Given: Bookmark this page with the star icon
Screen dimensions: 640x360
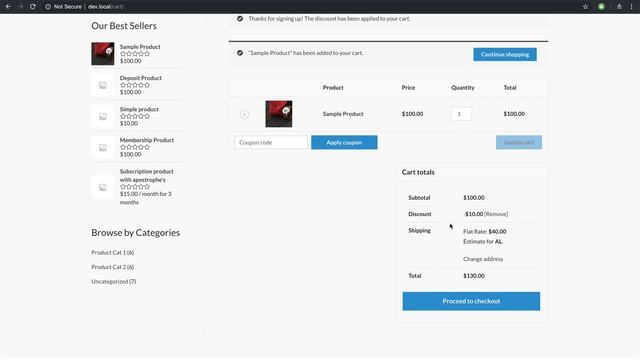Looking at the screenshot, I should (585, 7).
